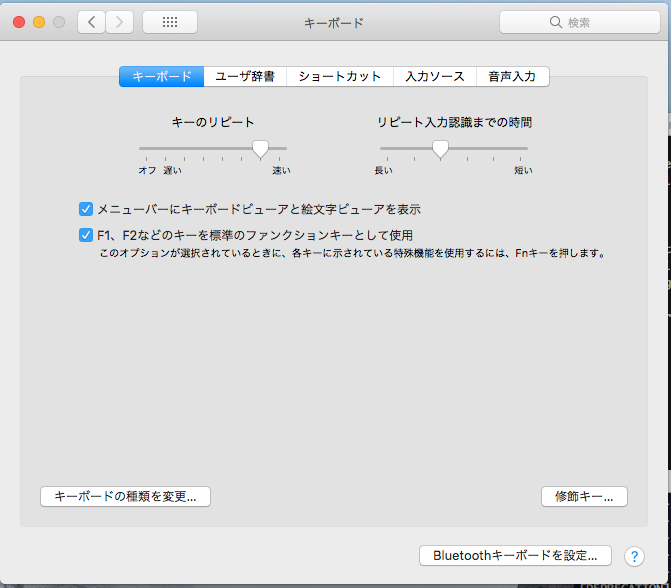
Task: Click Bluetoothキーボードを設定 button
Action: point(515,555)
